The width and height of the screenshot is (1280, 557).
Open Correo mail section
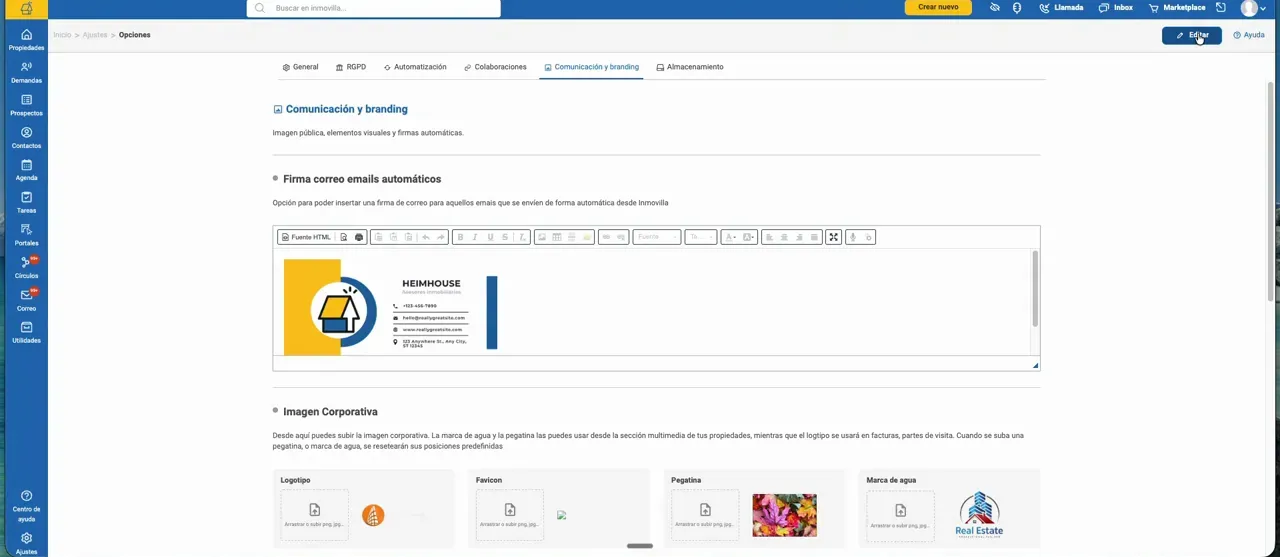tap(26, 300)
